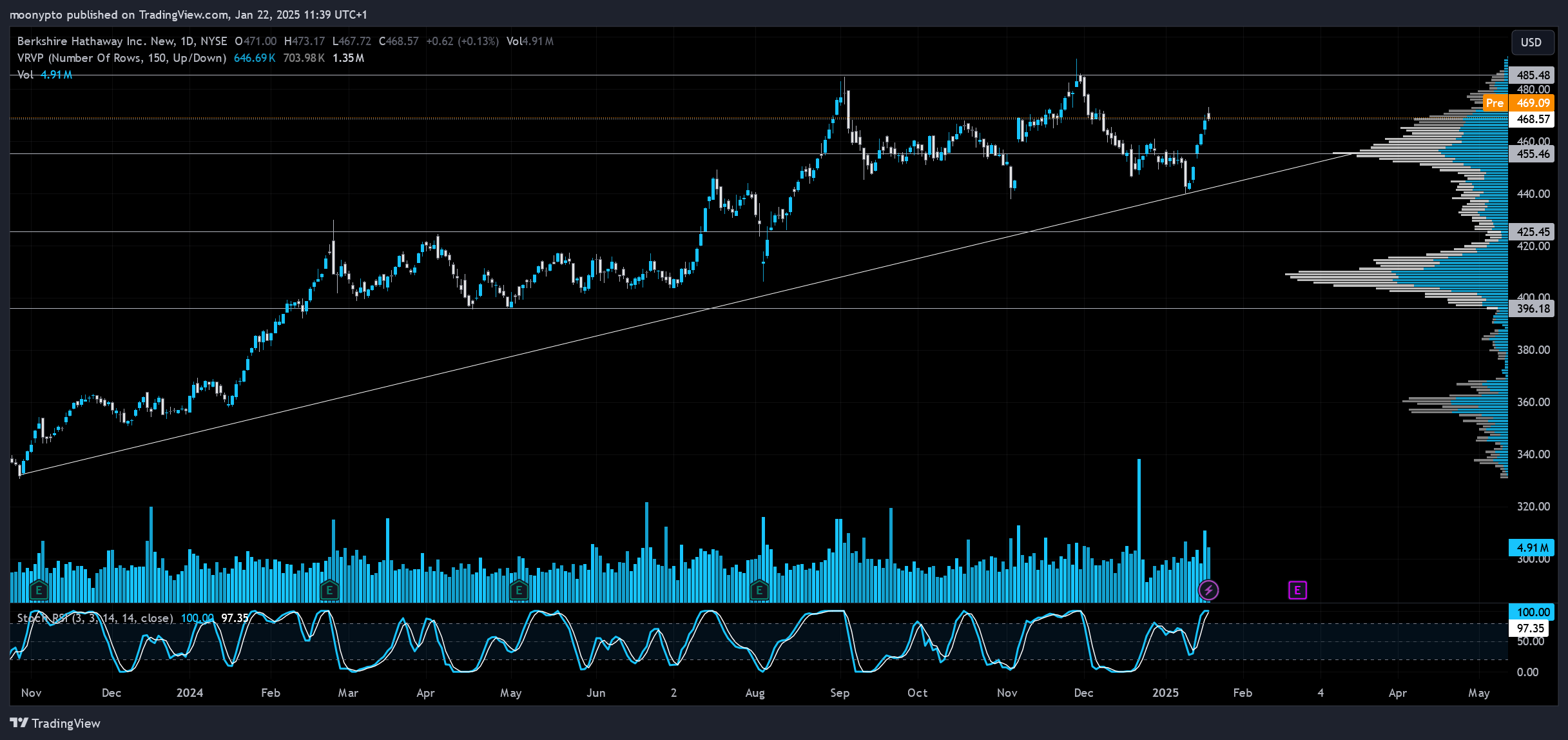Click the 455.46 horizontal line price label
The height and width of the screenshot is (740, 1568).
coord(1533,154)
